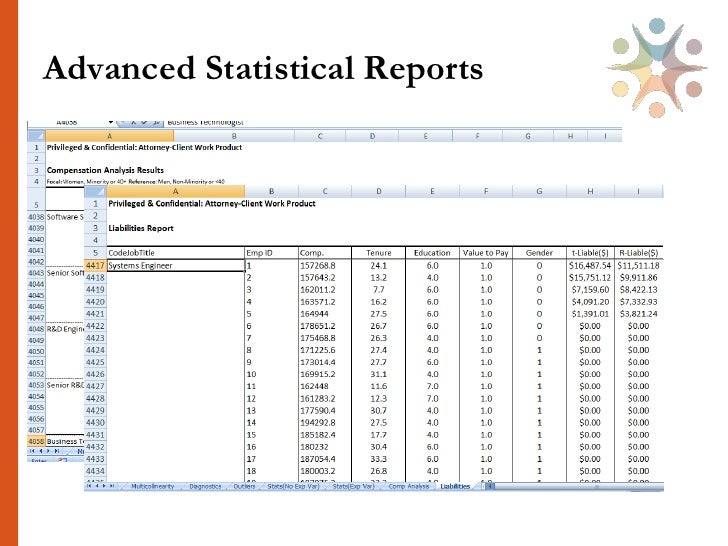The height and width of the screenshot is (546, 728).
Task: Select the active Liabilities sheet tab
Action: coord(455,486)
